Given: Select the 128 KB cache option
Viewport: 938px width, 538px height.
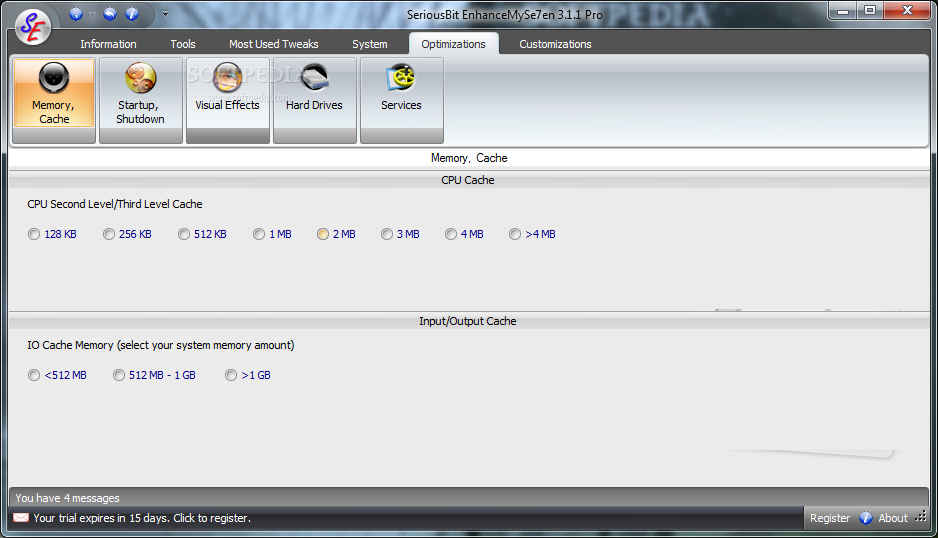Looking at the screenshot, I should [52, 234].
